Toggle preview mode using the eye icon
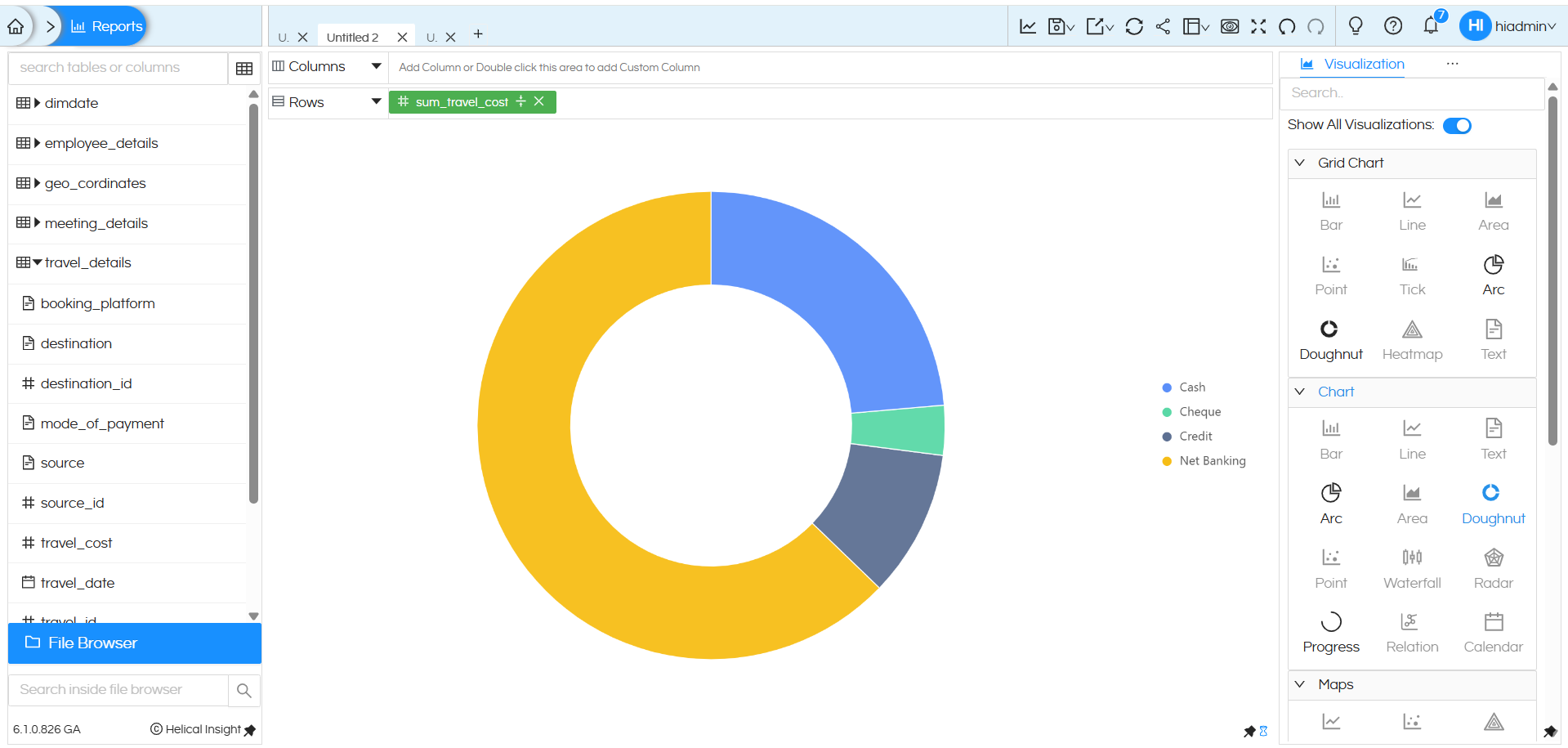 pos(1229,25)
